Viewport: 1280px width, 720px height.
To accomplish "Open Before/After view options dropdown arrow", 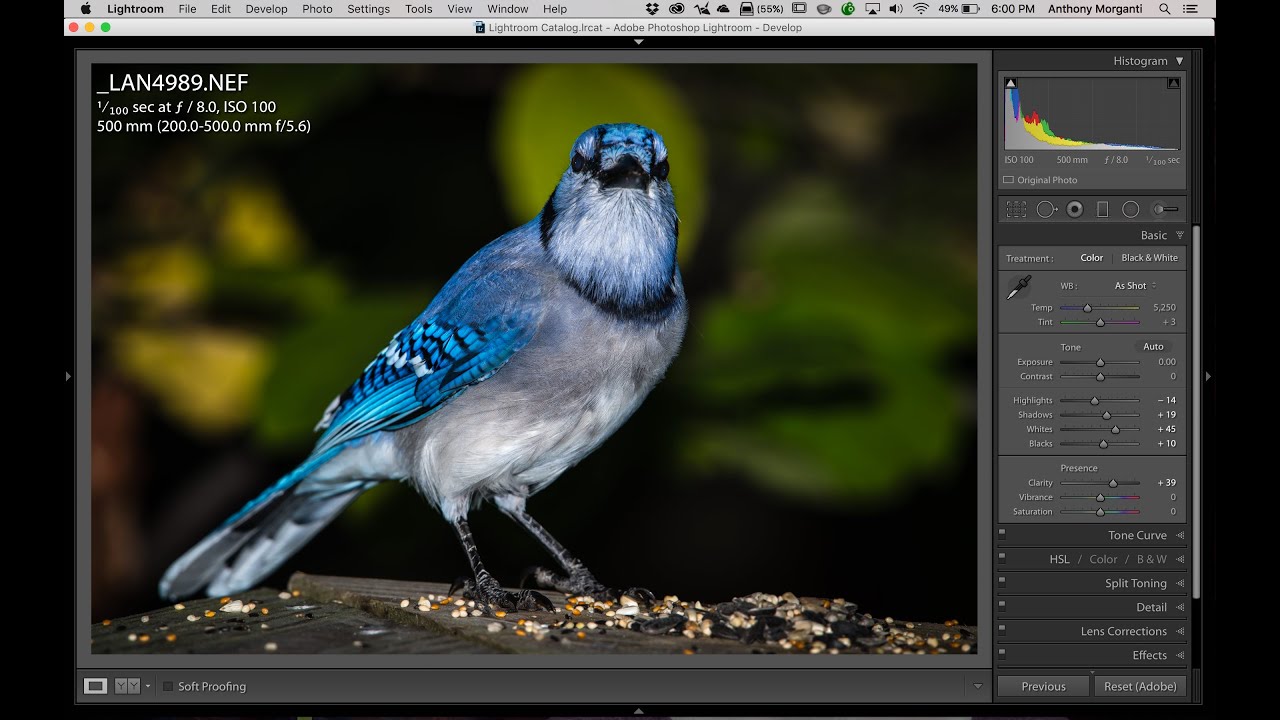I will point(148,686).
